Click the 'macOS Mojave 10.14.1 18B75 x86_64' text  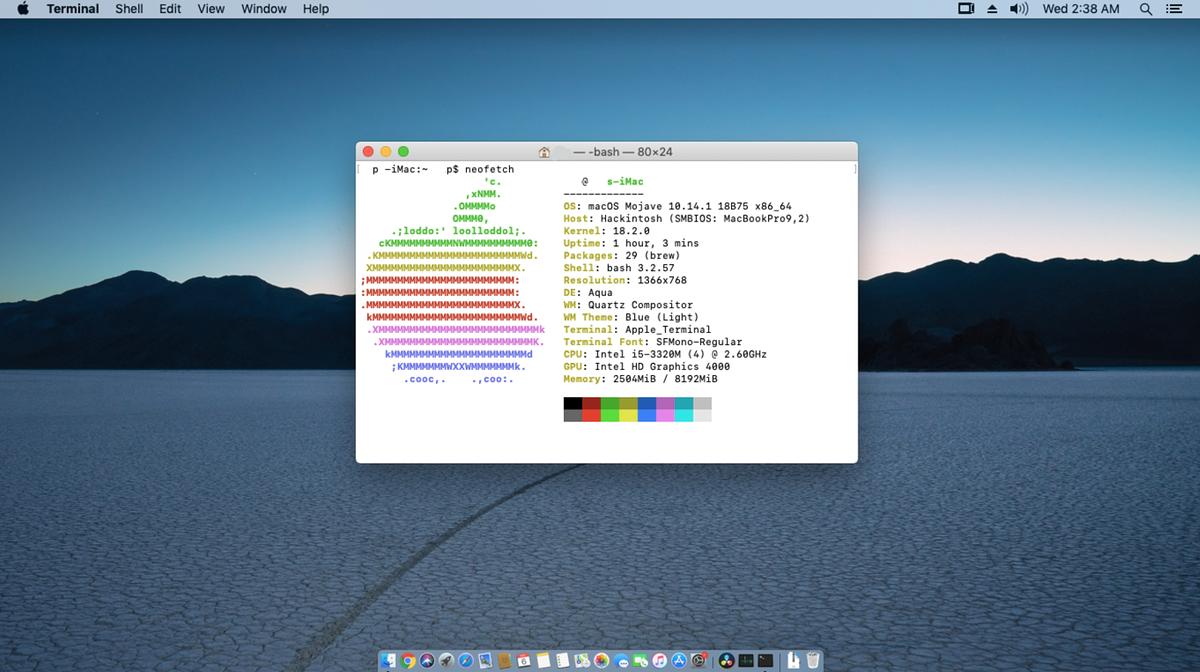690,207
